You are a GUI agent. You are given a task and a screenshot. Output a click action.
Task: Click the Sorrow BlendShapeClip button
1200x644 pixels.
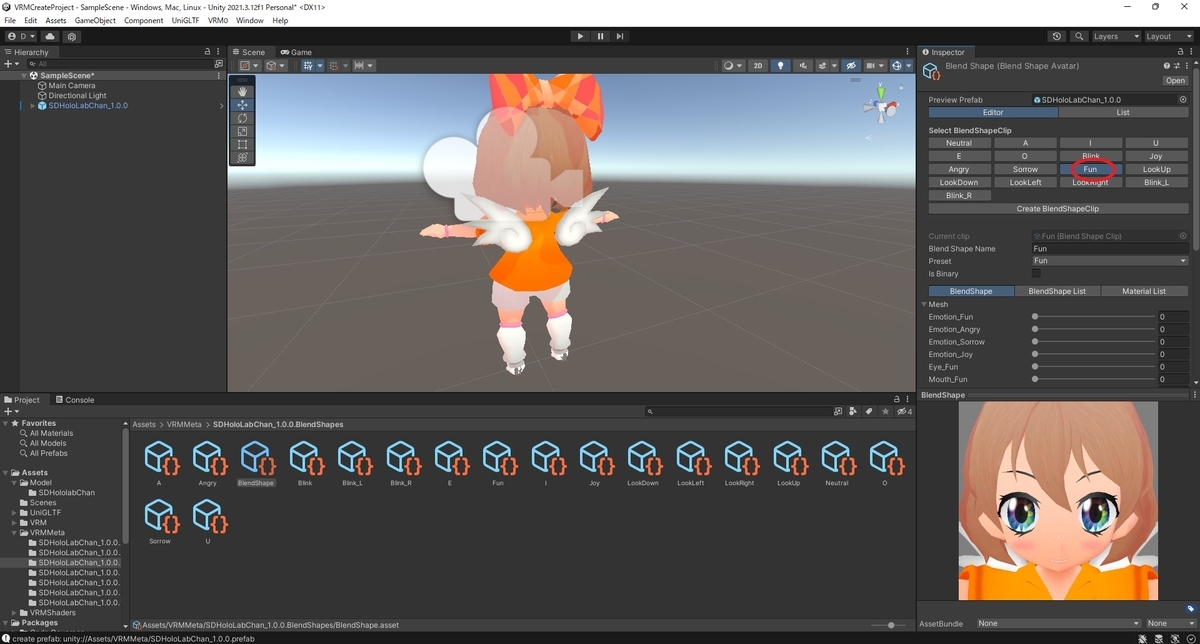pos(1025,169)
